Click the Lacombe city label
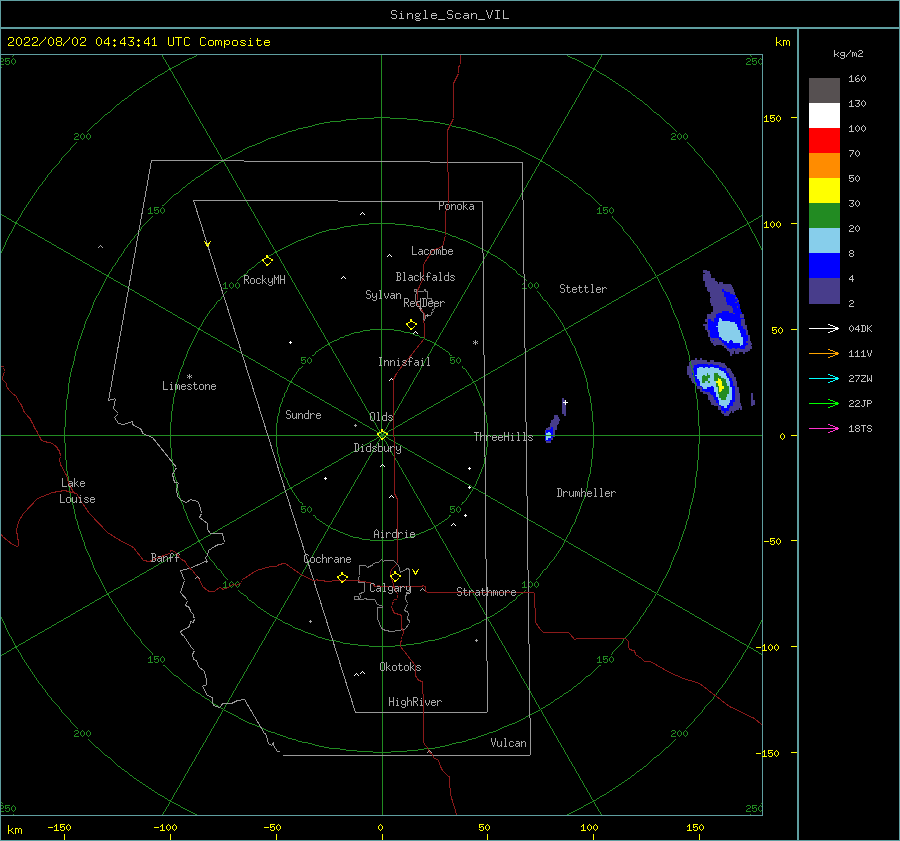Screen dimensions: 900x841 (x=432, y=251)
